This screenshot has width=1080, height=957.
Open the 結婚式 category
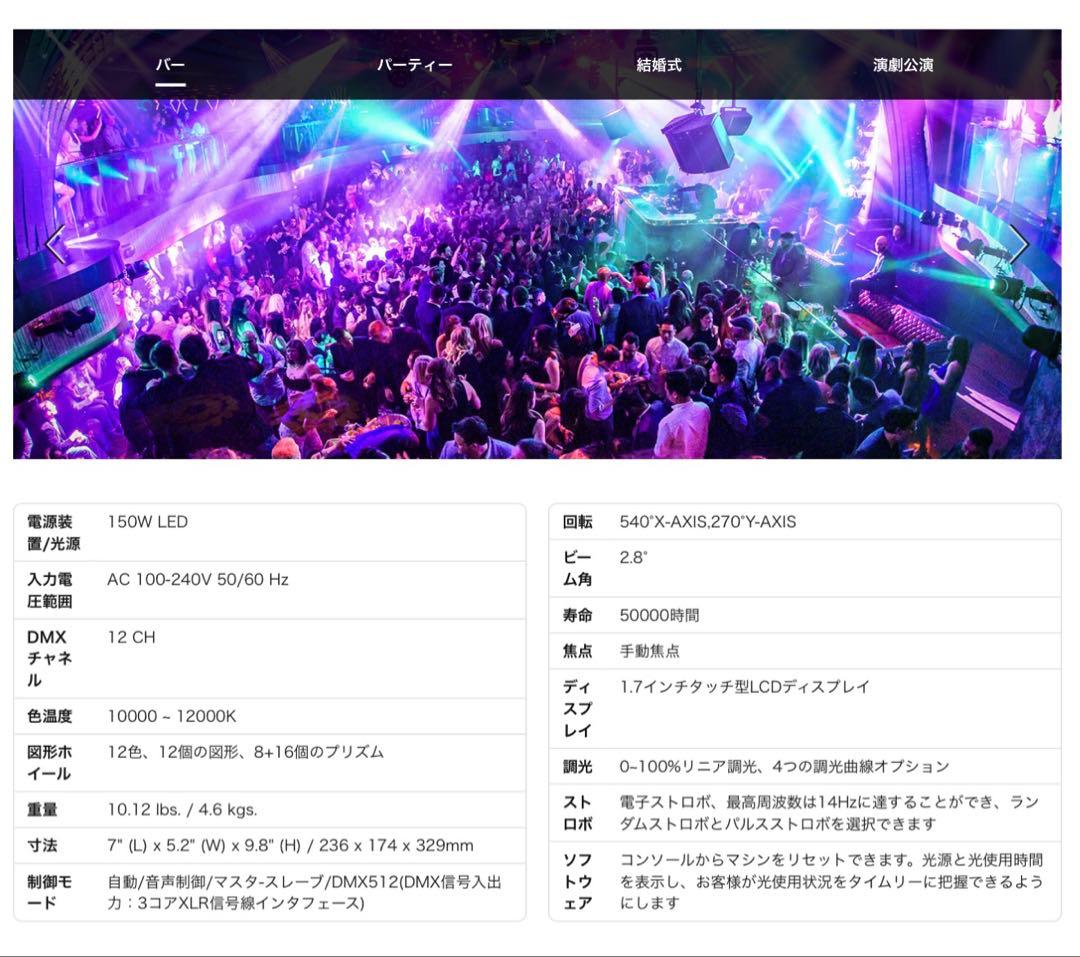click(x=656, y=62)
